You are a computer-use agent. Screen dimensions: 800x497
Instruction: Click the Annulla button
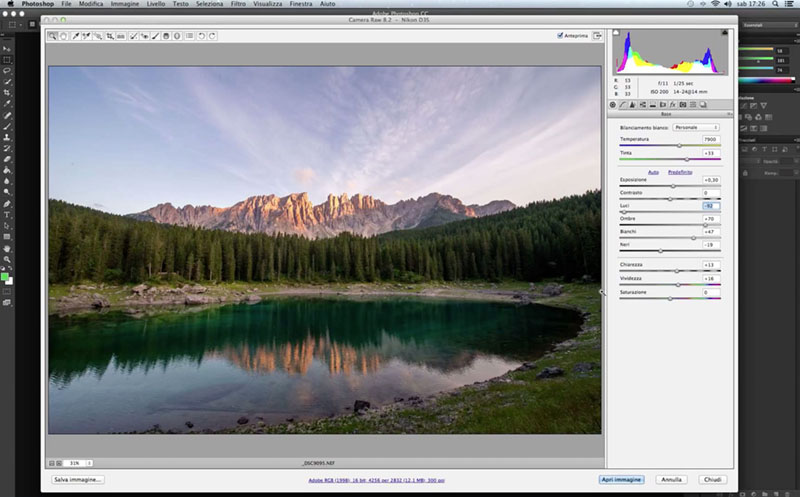coord(671,480)
